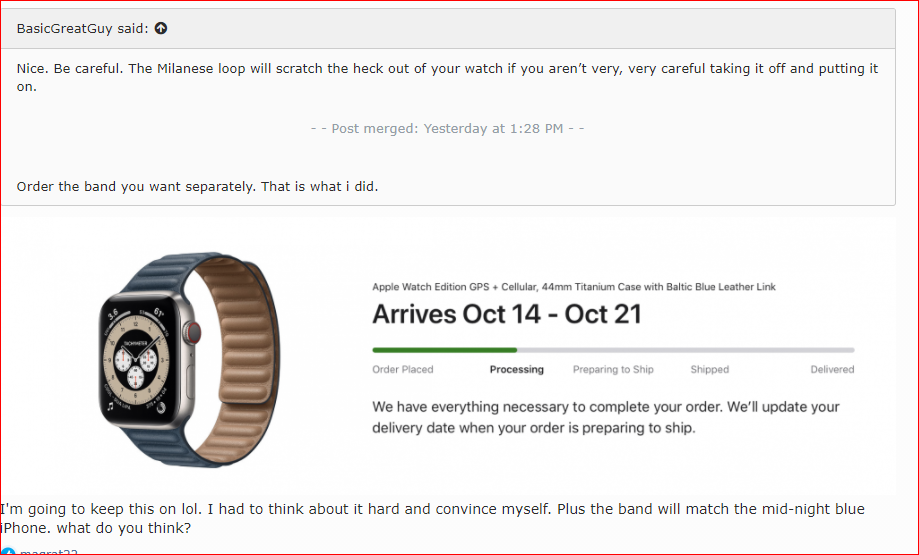
Task: Click the up-arrow icon beside BasicGreatGuy said
Action: click(161, 28)
